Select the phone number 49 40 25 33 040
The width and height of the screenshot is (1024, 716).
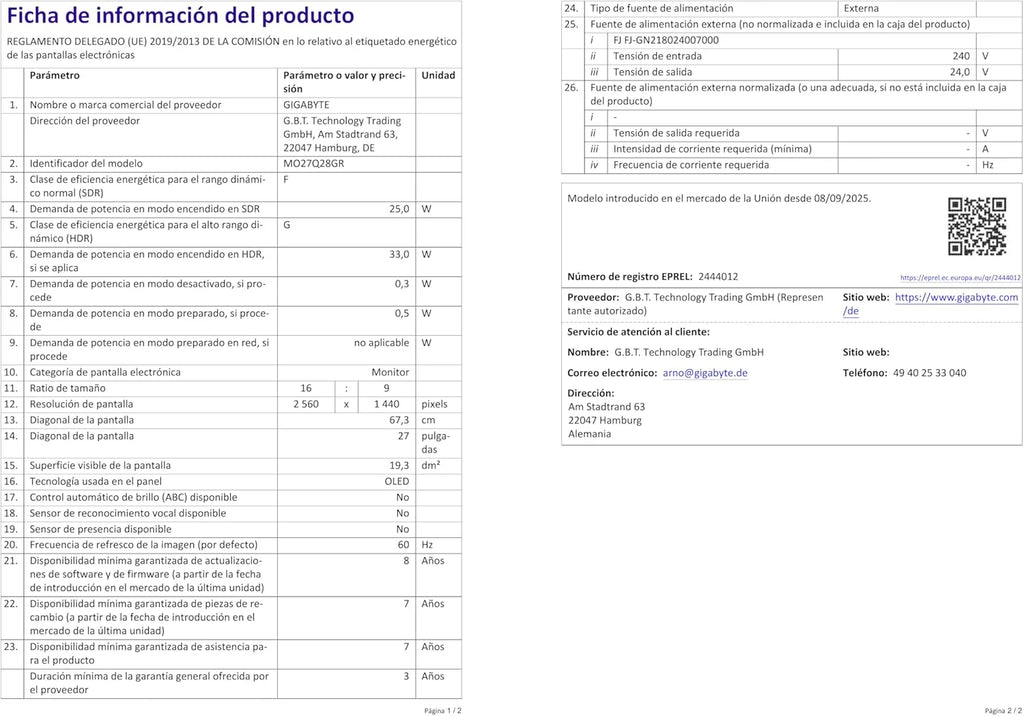[x=929, y=373]
